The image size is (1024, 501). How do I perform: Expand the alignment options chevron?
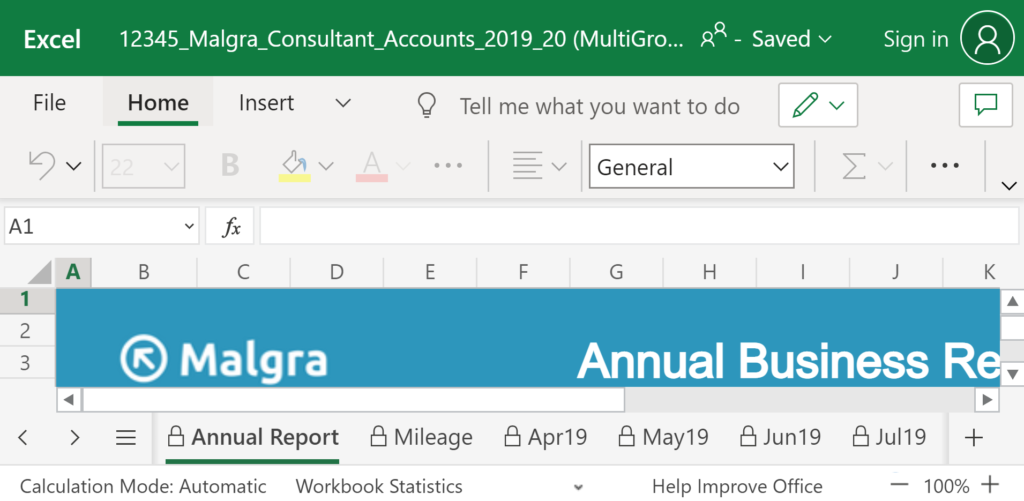pyautogui.click(x=559, y=167)
